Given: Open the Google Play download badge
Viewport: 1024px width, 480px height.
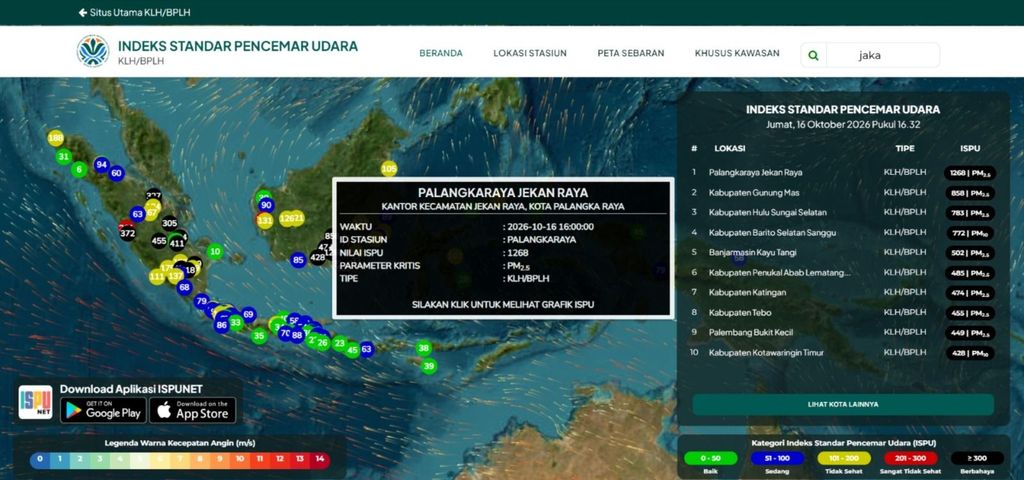Looking at the screenshot, I should pos(103,409).
